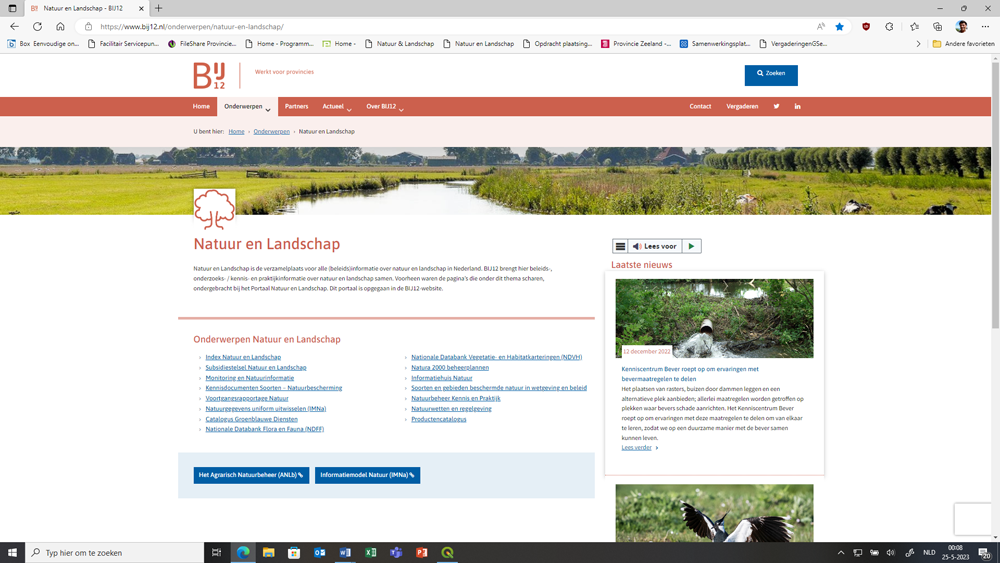Expand the bookmarks bar overflow chevron
This screenshot has height=563, width=1000.
[x=918, y=44]
